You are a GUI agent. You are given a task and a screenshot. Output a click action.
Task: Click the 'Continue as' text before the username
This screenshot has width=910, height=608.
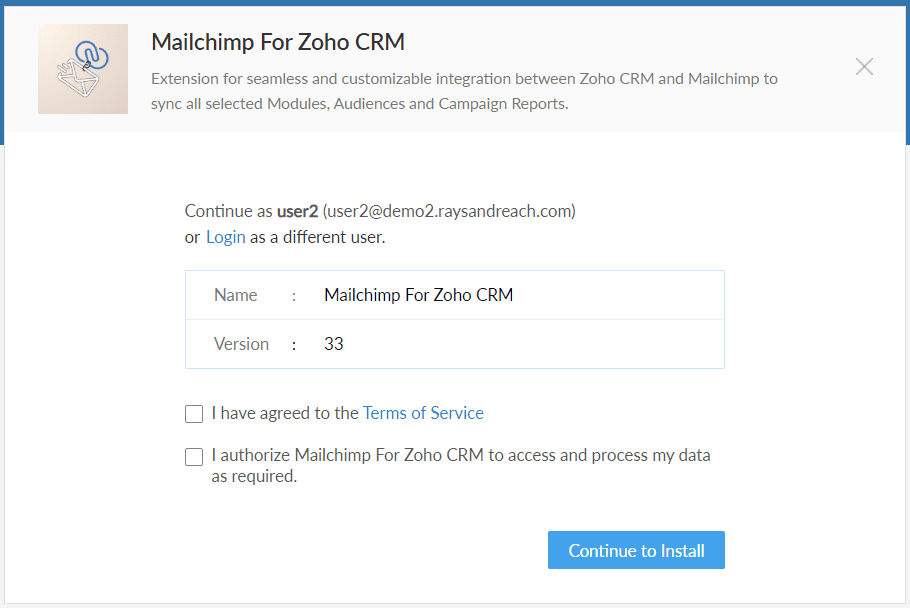(229, 211)
